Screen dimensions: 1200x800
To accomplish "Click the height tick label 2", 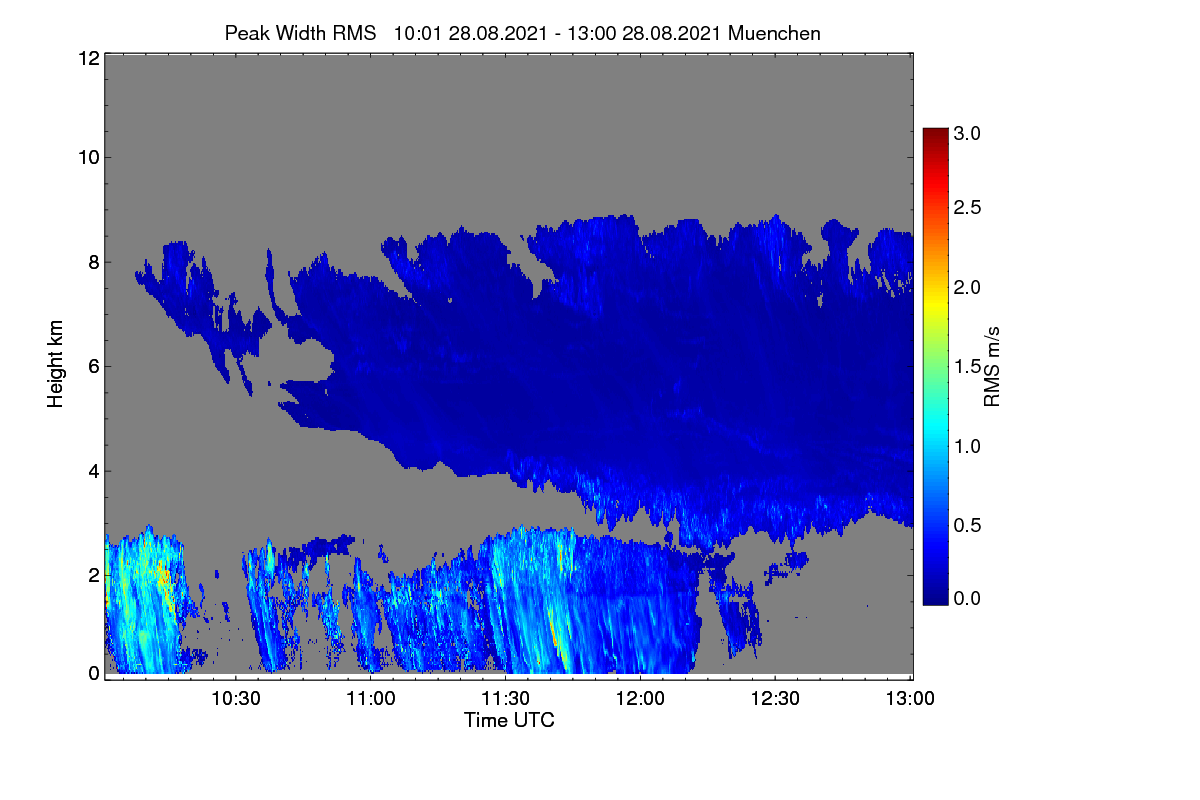I will [x=93, y=575].
